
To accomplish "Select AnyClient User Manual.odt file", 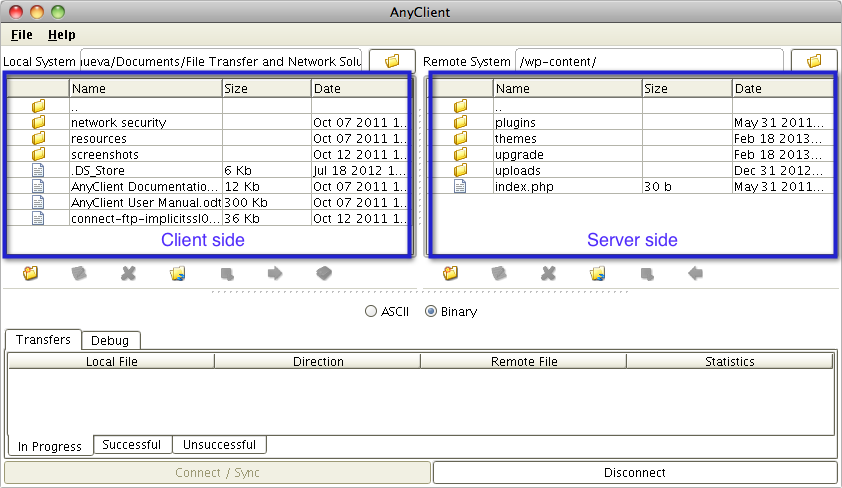I will (208, 202).
